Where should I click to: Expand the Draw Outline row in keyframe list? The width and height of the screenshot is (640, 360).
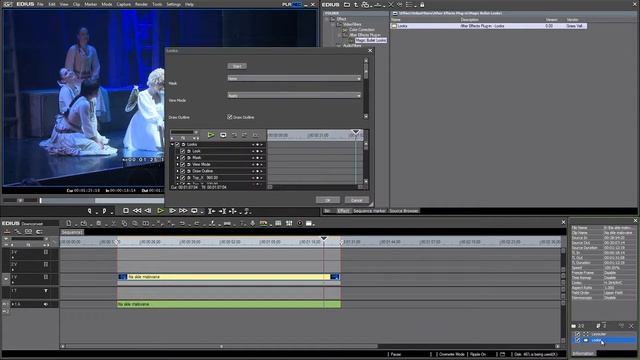(x=178, y=171)
